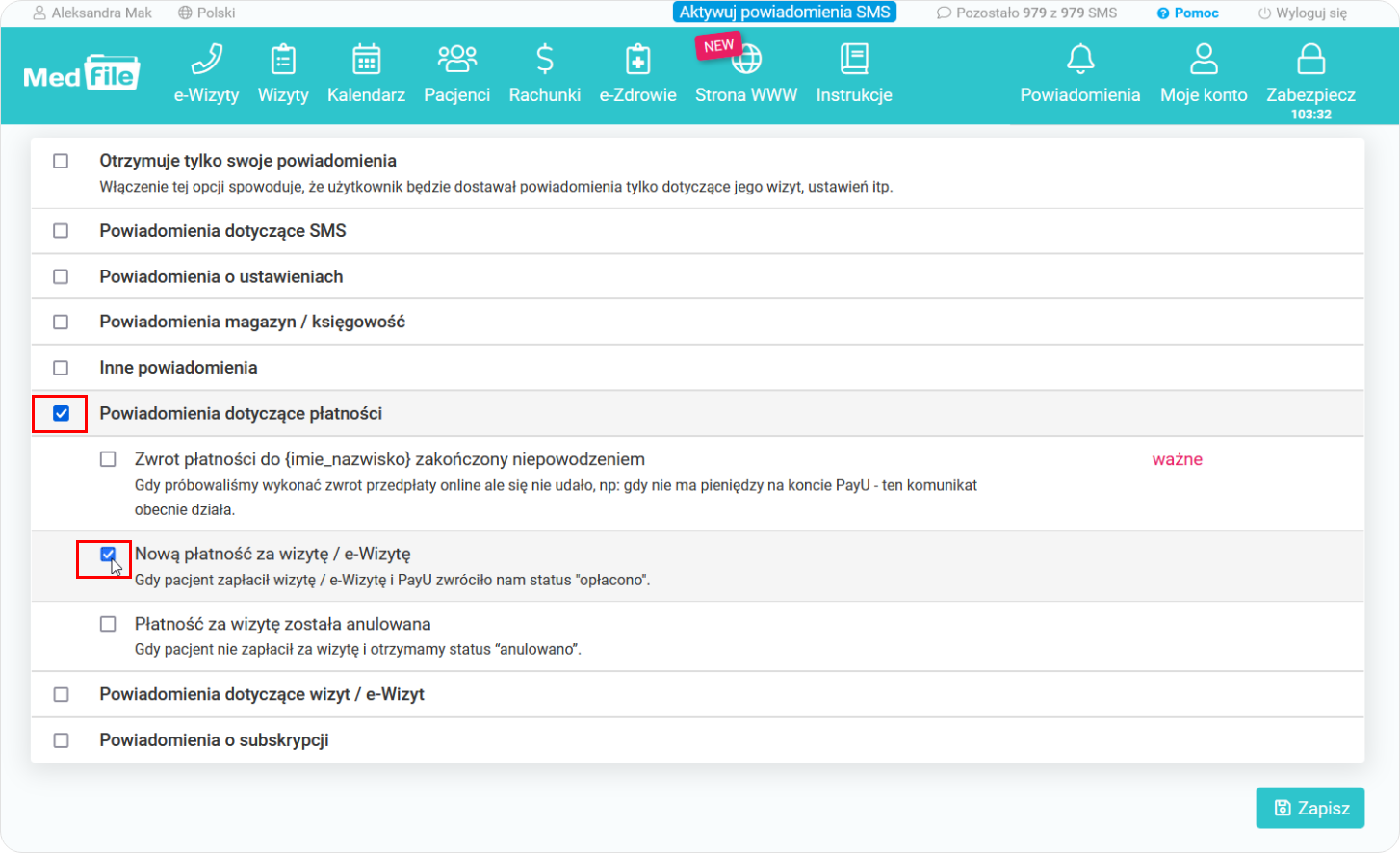The image size is (1400, 853).
Task: Open Kalendarz calendar icon
Action: (x=366, y=59)
